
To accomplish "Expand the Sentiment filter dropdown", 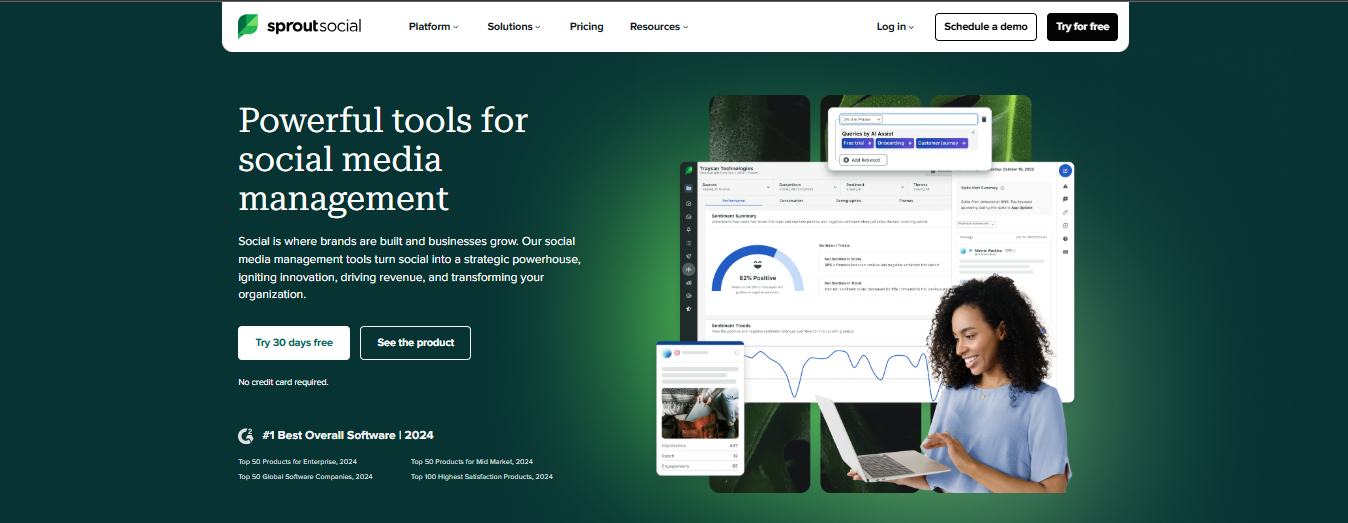I will coord(875,186).
